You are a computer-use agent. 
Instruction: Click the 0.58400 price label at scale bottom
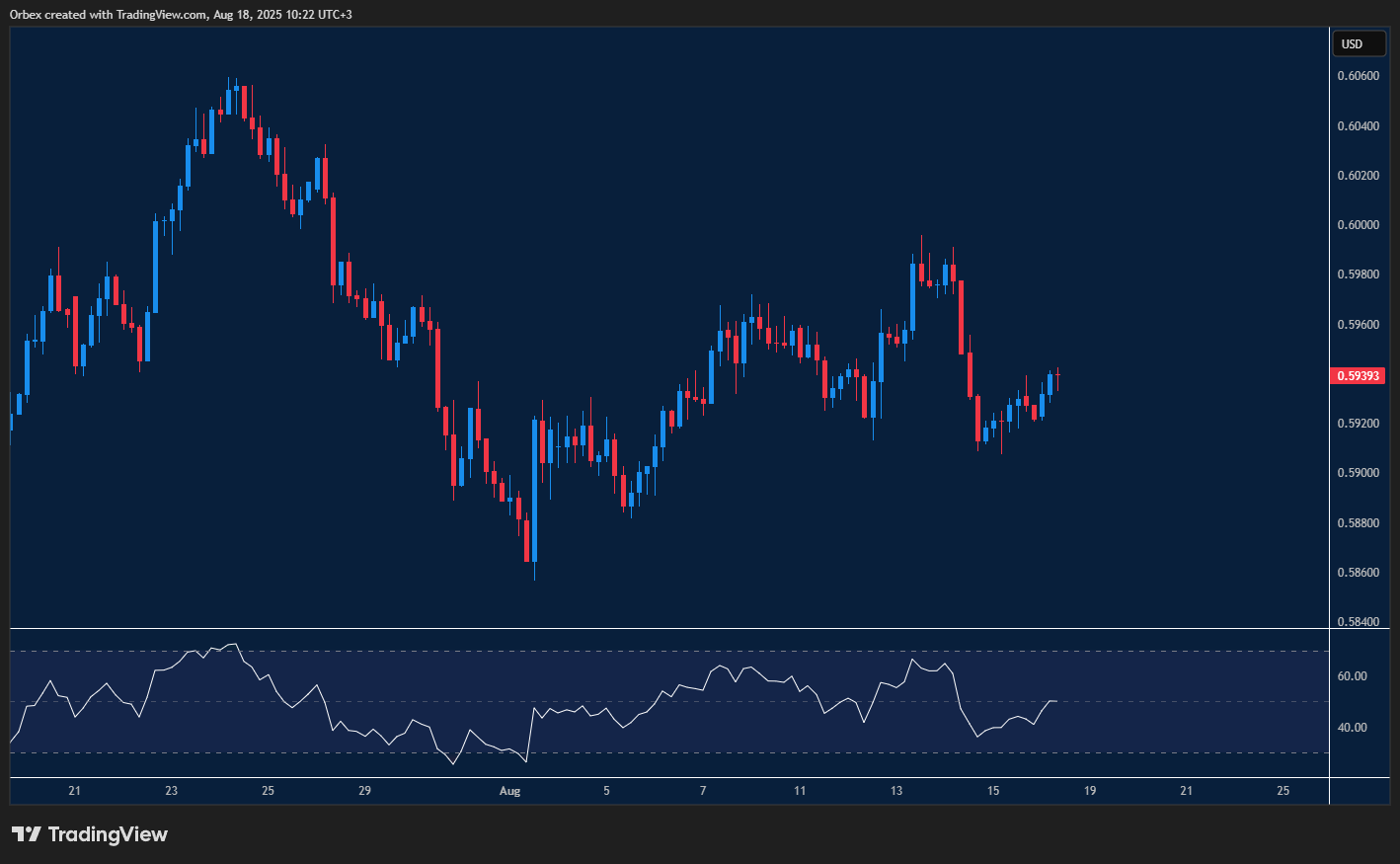[1357, 621]
